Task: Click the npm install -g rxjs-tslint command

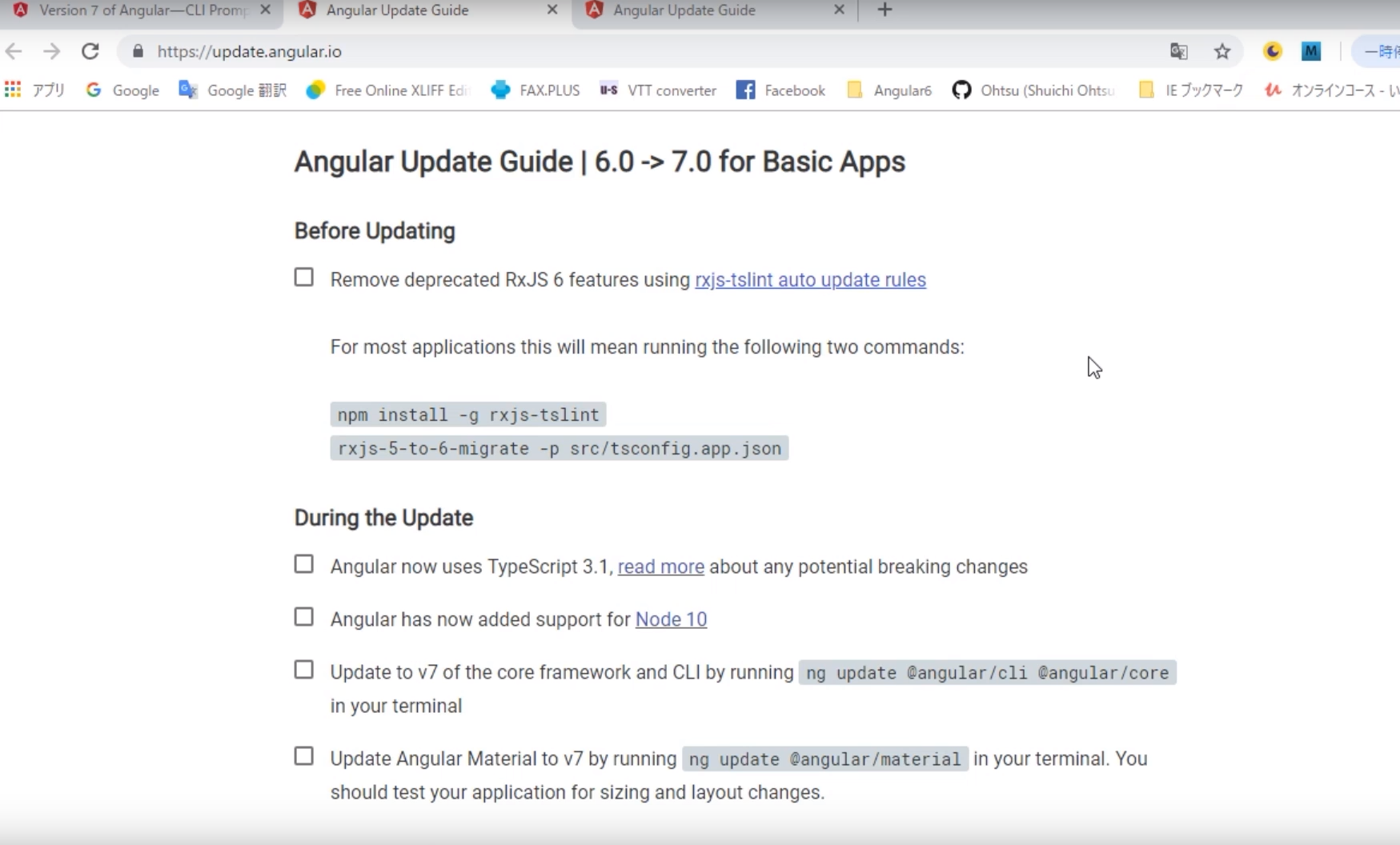Action: click(468, 414)
